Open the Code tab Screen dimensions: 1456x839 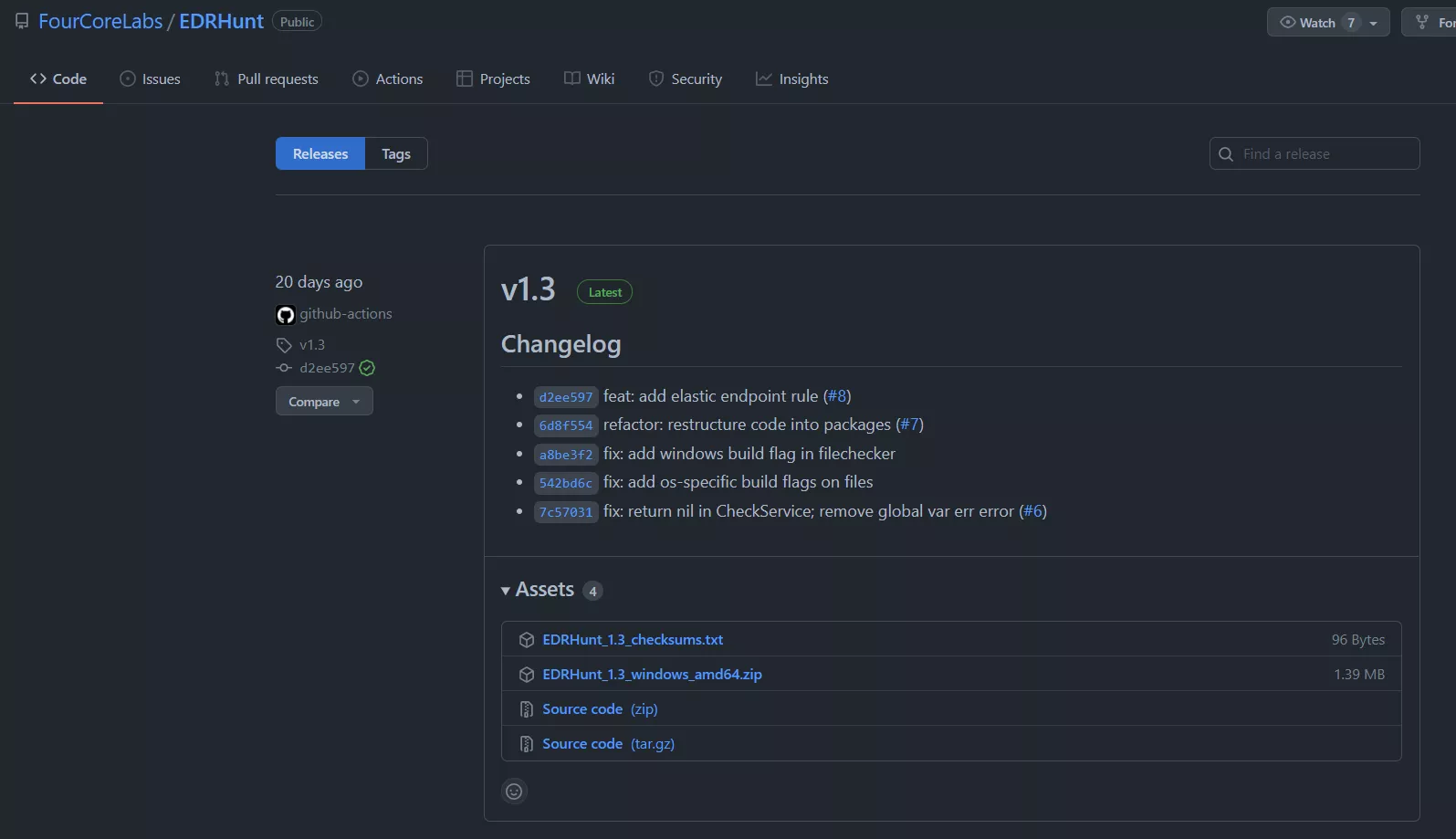click(58, 79)
